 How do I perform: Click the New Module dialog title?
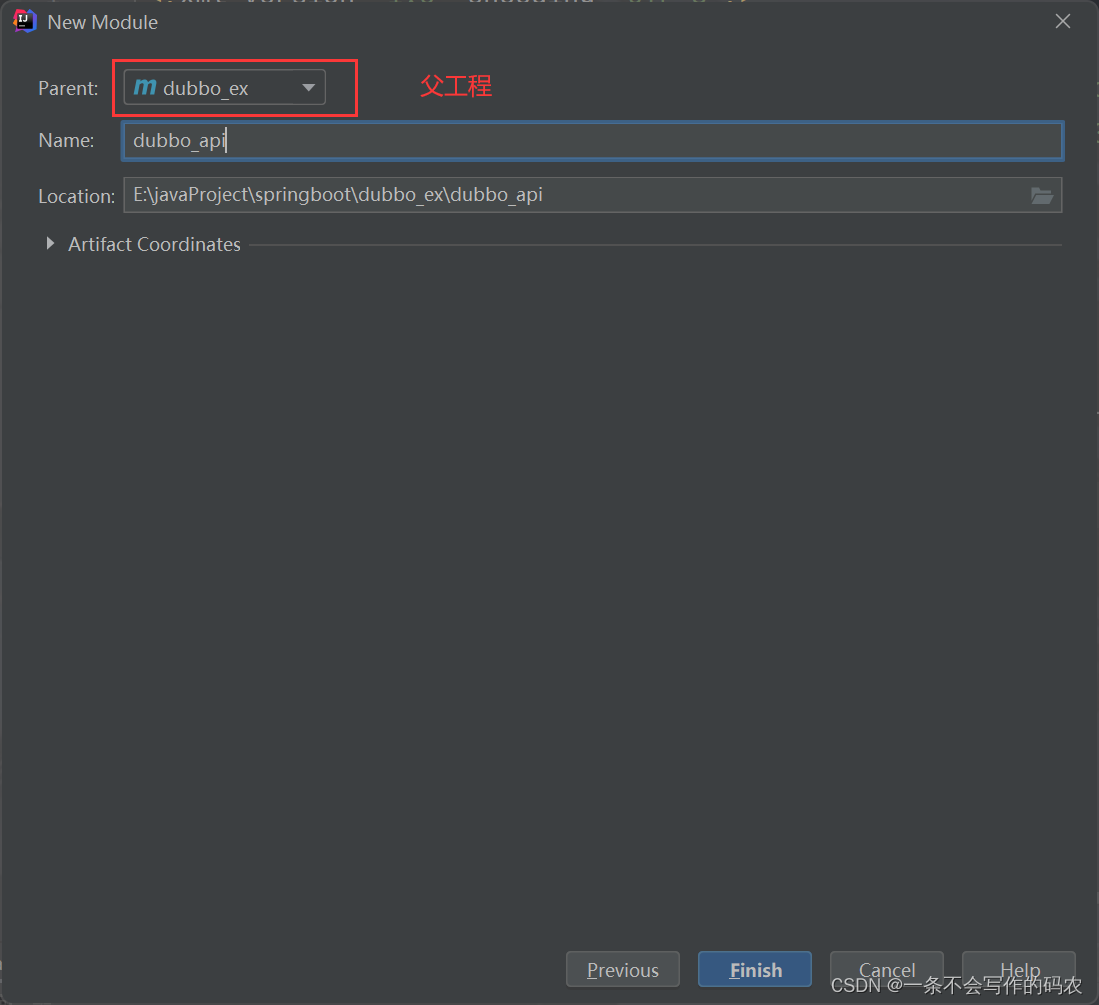pos(102,21)
